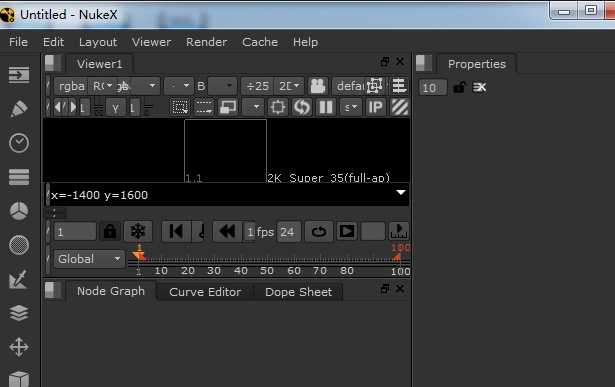615x387 pixels.
Task: Open the Cache menu
Action: coord(260,42)
